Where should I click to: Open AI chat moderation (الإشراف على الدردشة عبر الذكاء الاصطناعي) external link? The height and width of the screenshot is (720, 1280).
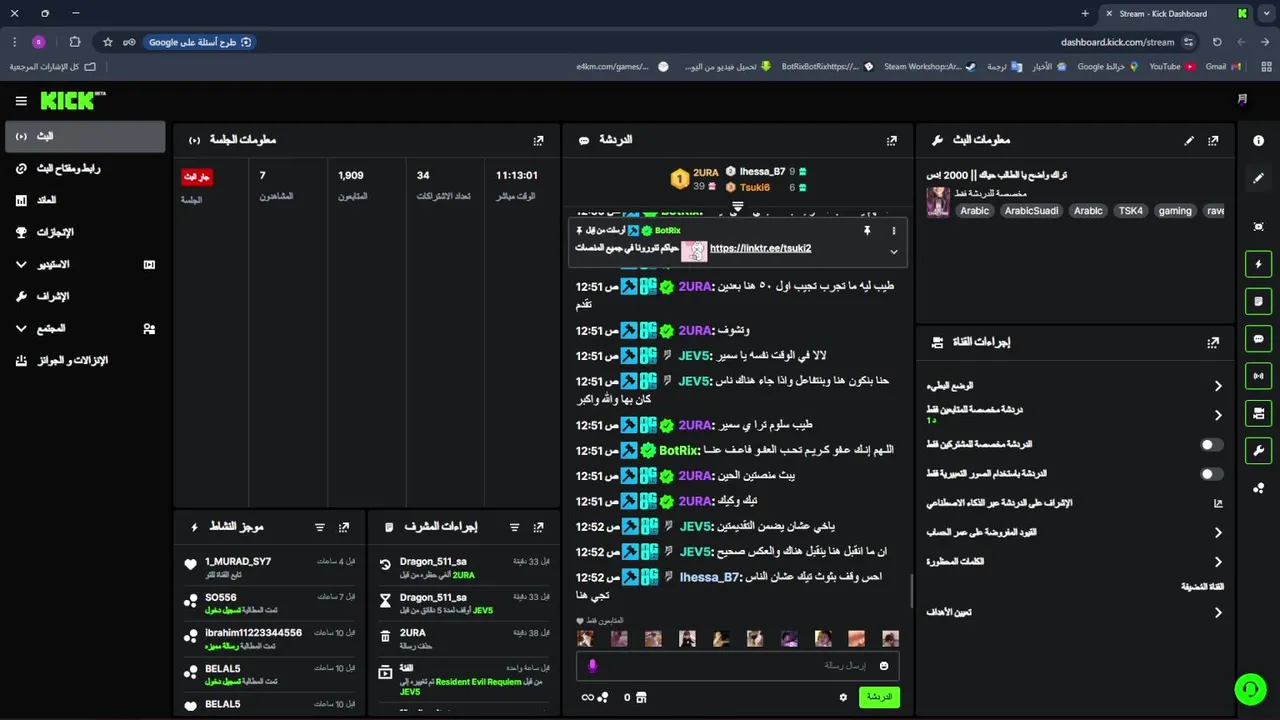click(1218, 503)
